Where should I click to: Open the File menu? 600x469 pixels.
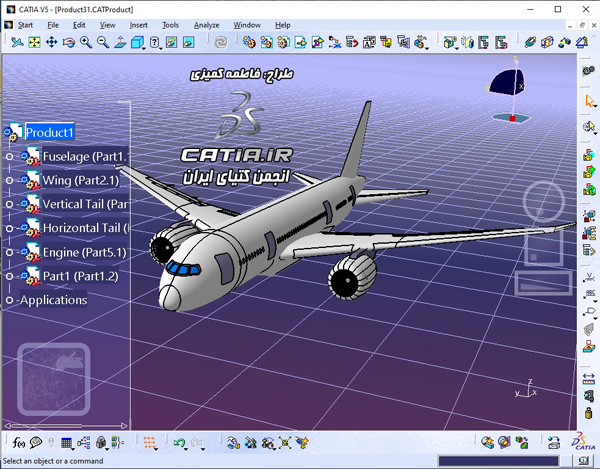coord(53,25)
